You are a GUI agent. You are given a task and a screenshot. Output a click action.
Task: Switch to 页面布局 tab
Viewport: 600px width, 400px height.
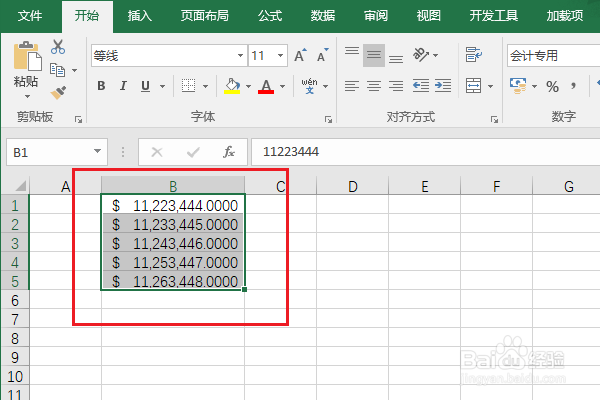point(204,16)
